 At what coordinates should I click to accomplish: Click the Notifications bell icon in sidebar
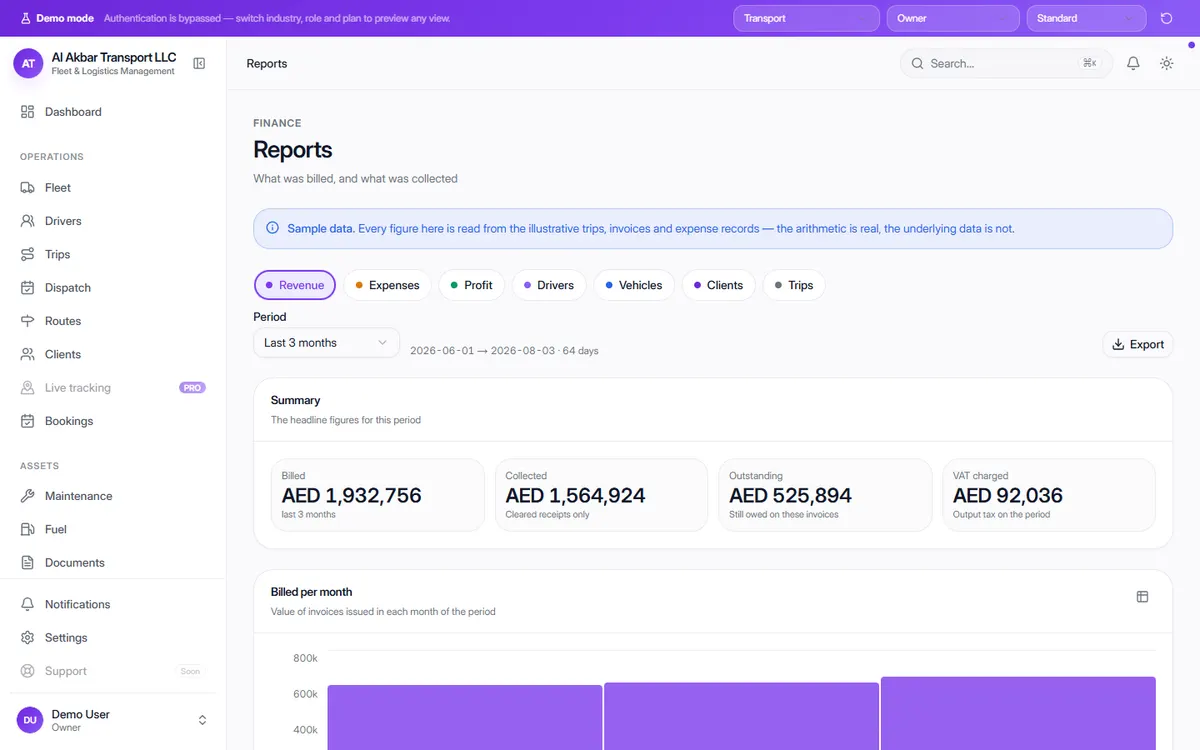tap(28, 604)
